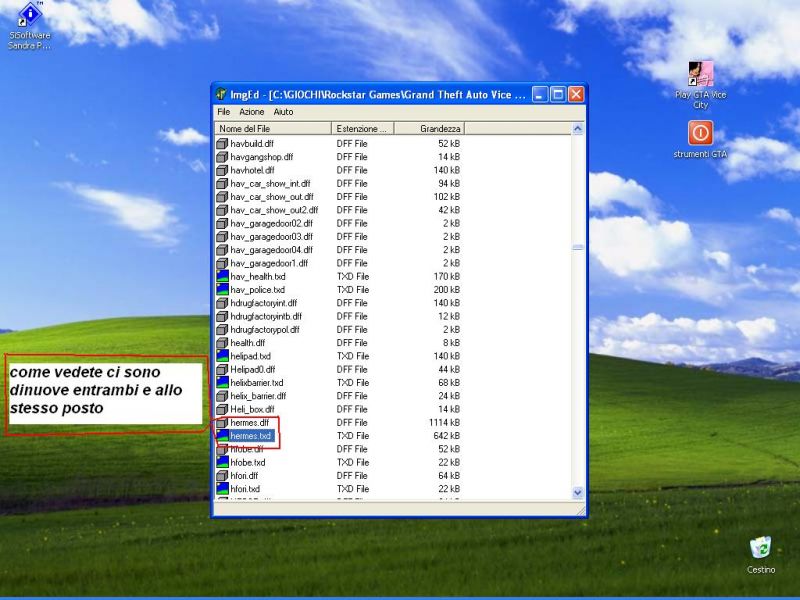Select the health.dff file name
Screen dimensions: 800x600
pos(247,343)
